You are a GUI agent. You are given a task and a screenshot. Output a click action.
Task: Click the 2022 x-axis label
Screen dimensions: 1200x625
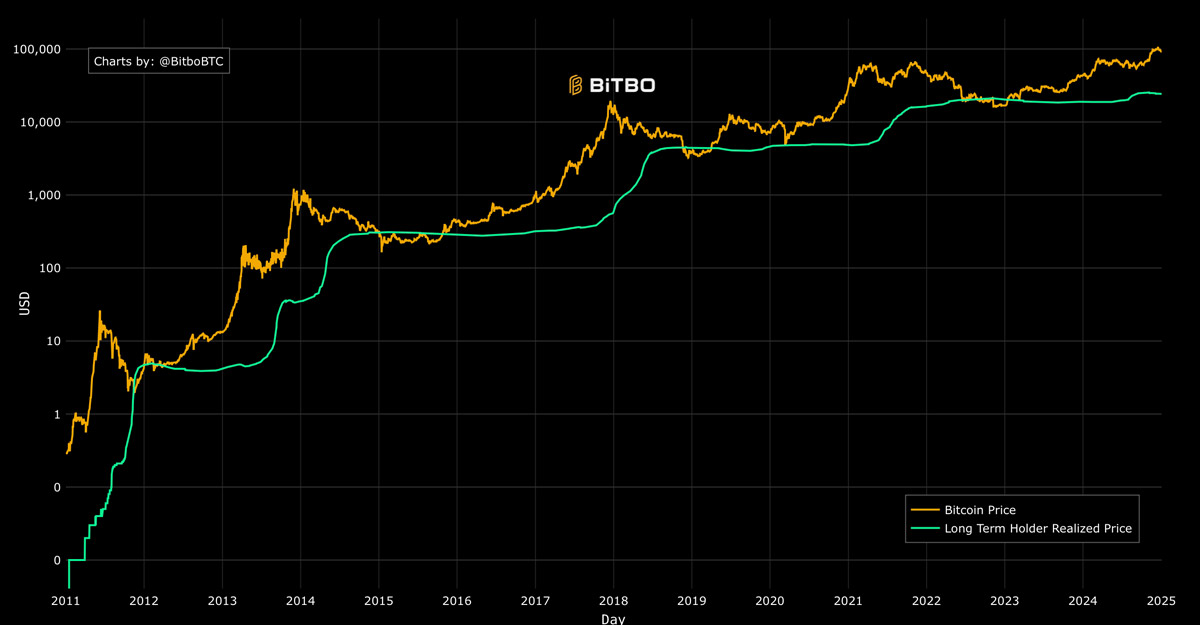pos(926,601)
